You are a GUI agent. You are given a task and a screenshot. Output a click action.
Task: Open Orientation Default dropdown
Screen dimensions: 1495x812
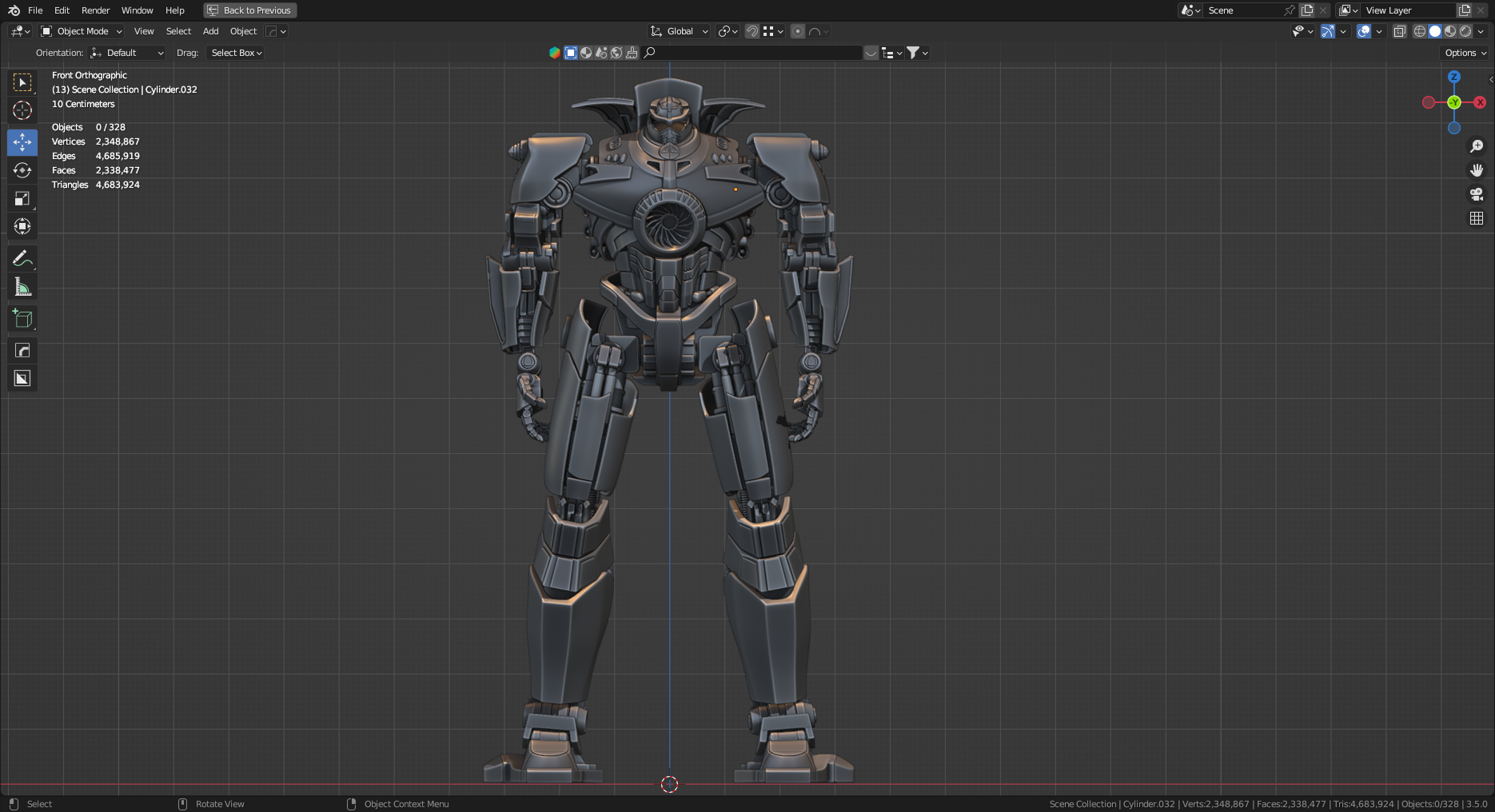(x=127, y=53)
